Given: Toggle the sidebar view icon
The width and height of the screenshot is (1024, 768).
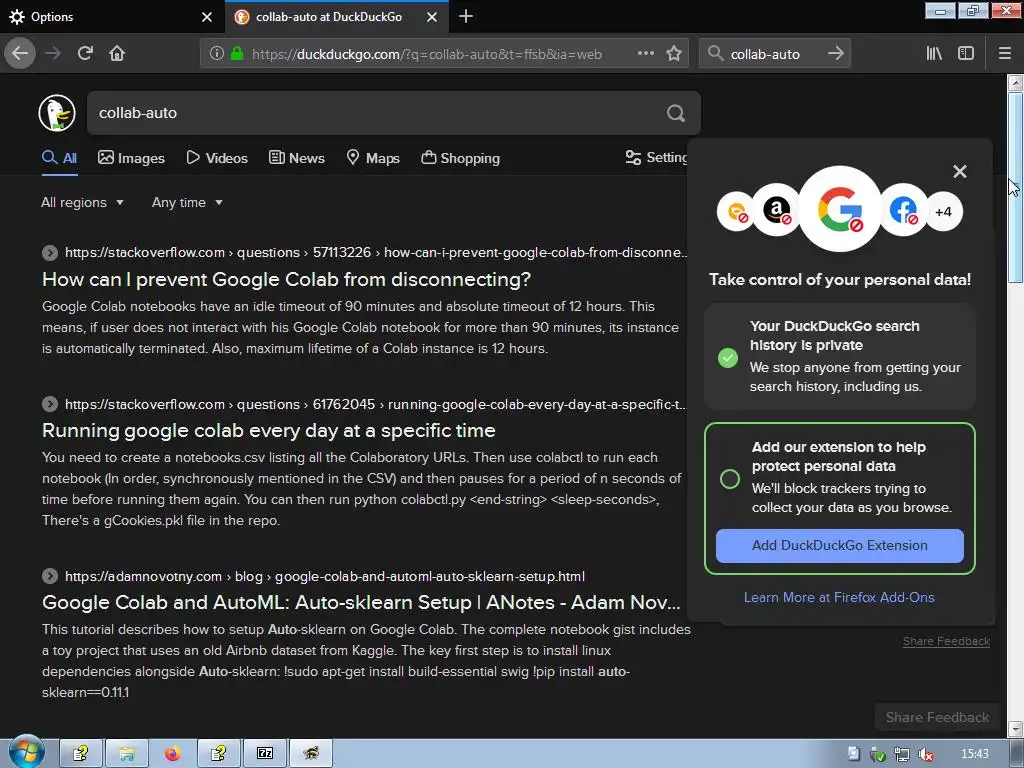Looking at the screenshot, I should click(966, 53).
